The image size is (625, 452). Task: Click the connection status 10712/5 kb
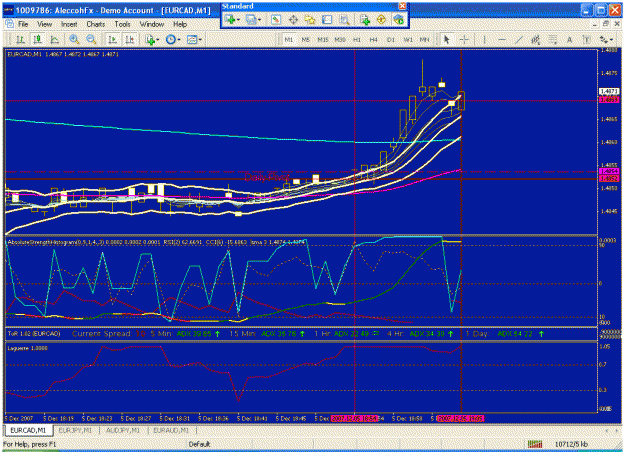point(571,444)
